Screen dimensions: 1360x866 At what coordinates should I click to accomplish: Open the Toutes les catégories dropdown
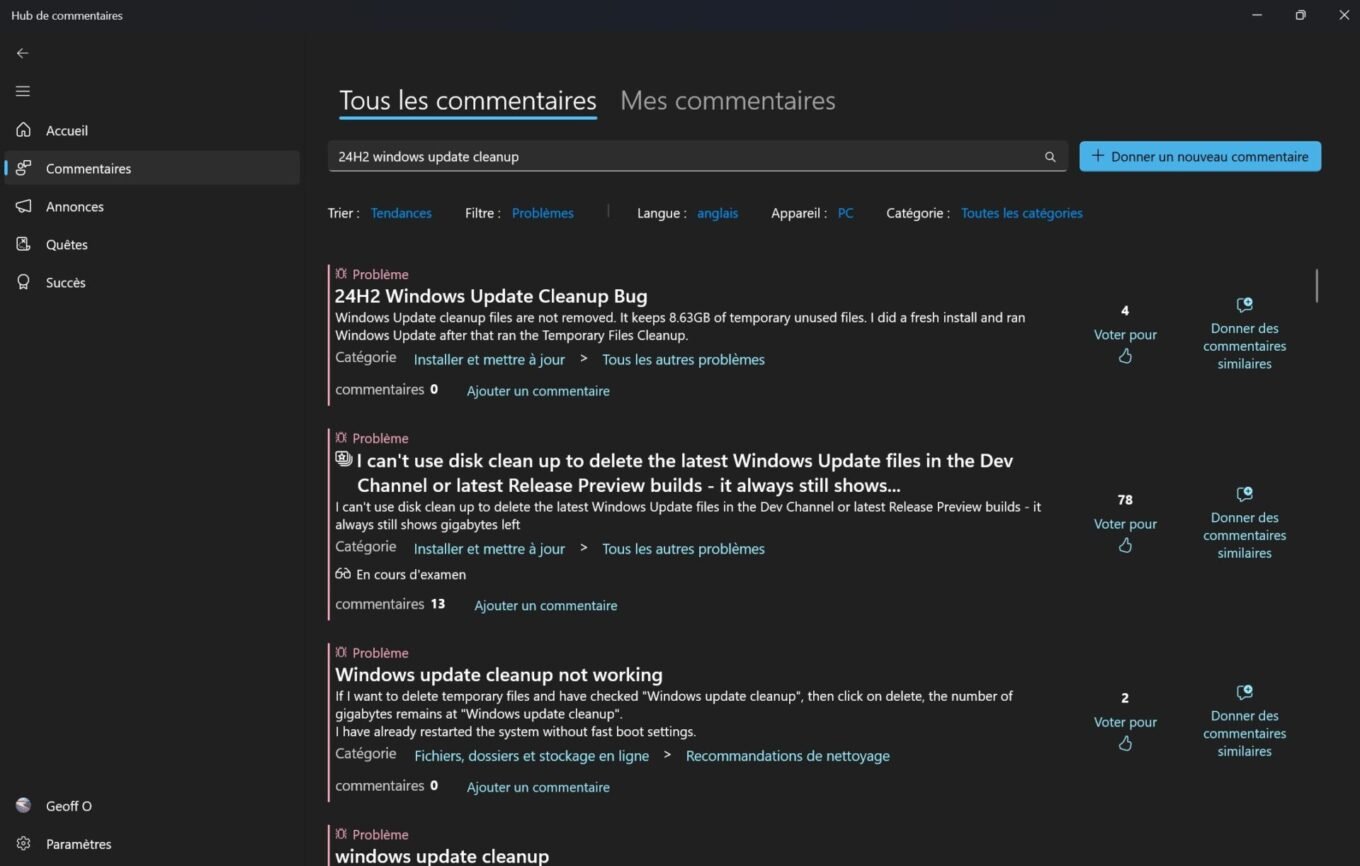click(x=1022, y=213)
